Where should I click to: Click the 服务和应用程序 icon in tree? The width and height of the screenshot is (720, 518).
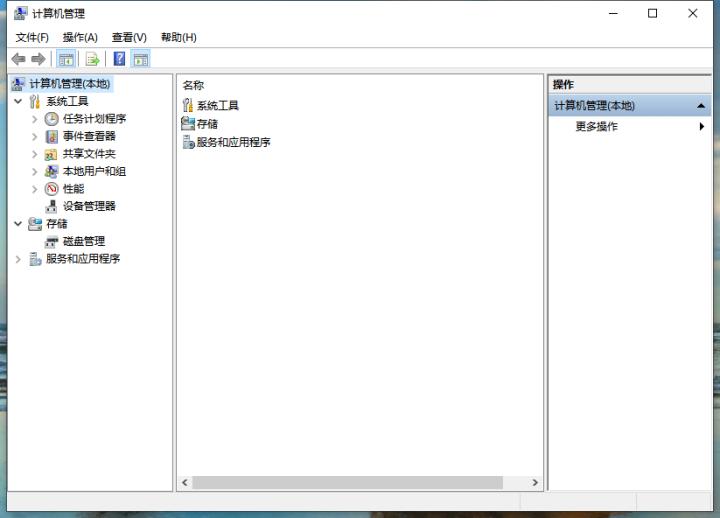(35, 259)
